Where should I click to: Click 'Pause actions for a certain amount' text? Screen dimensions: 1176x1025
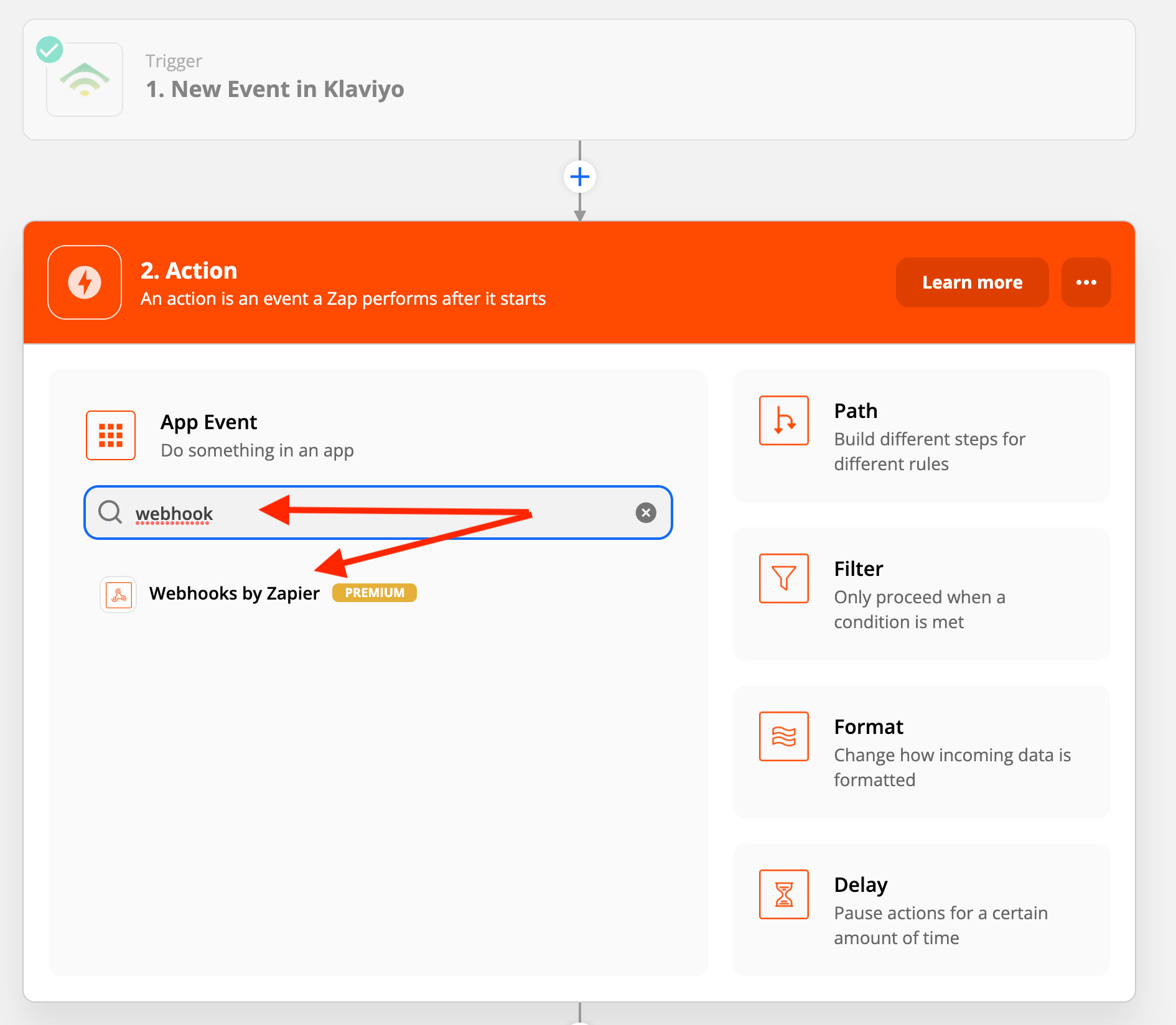pos(941,925)
